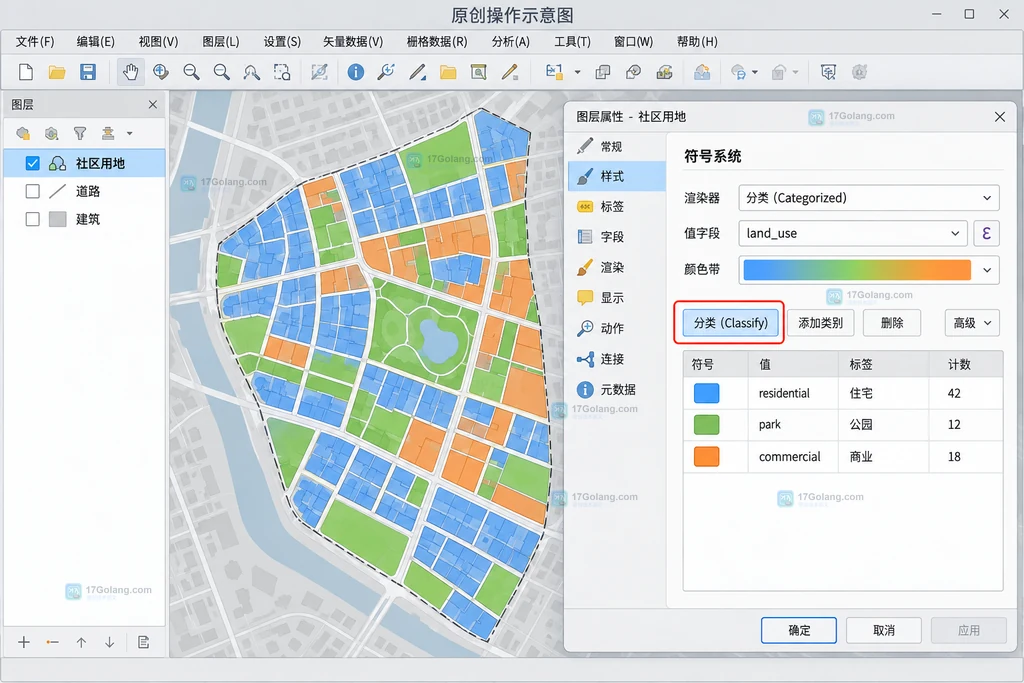Switch to the 元数据 tab
Viewport: 1024px width, 683px height.
(616, 389)
